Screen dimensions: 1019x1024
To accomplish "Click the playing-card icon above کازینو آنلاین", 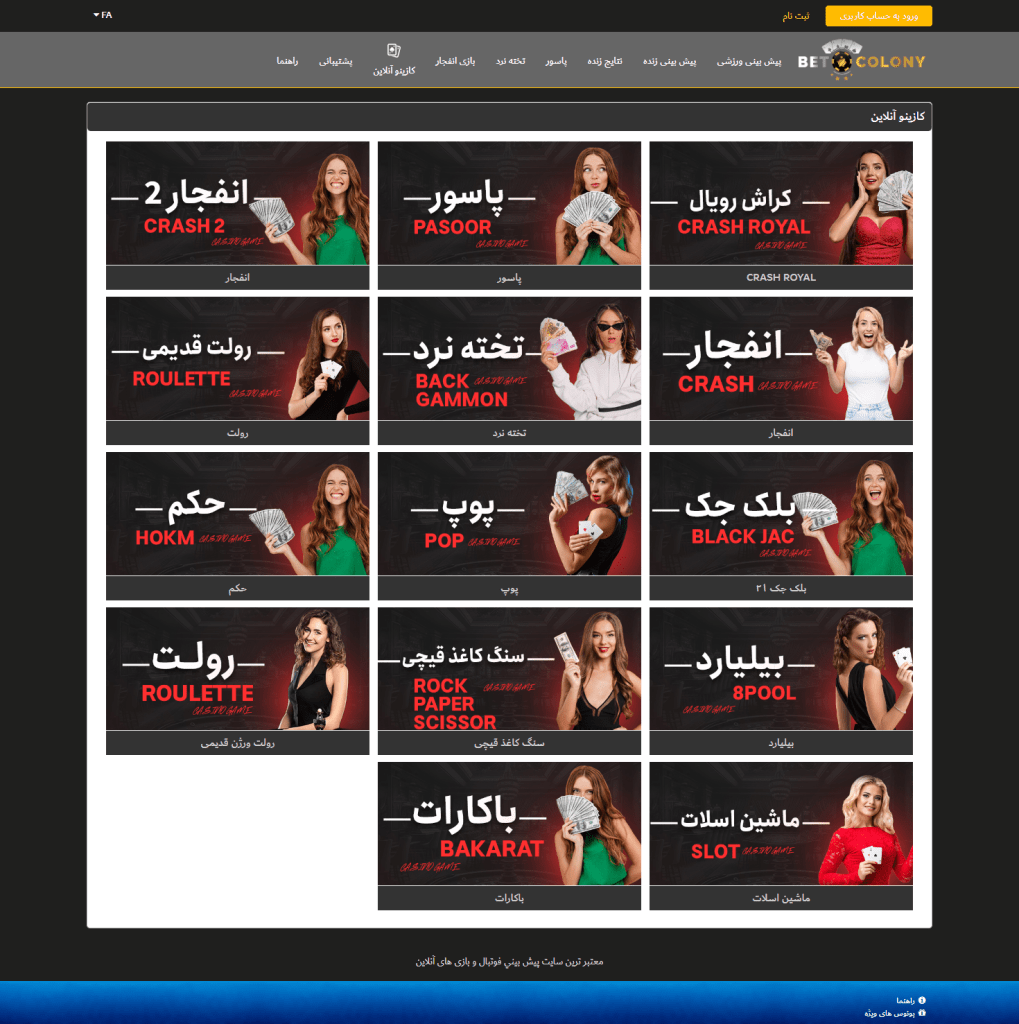I will point(393,50).
